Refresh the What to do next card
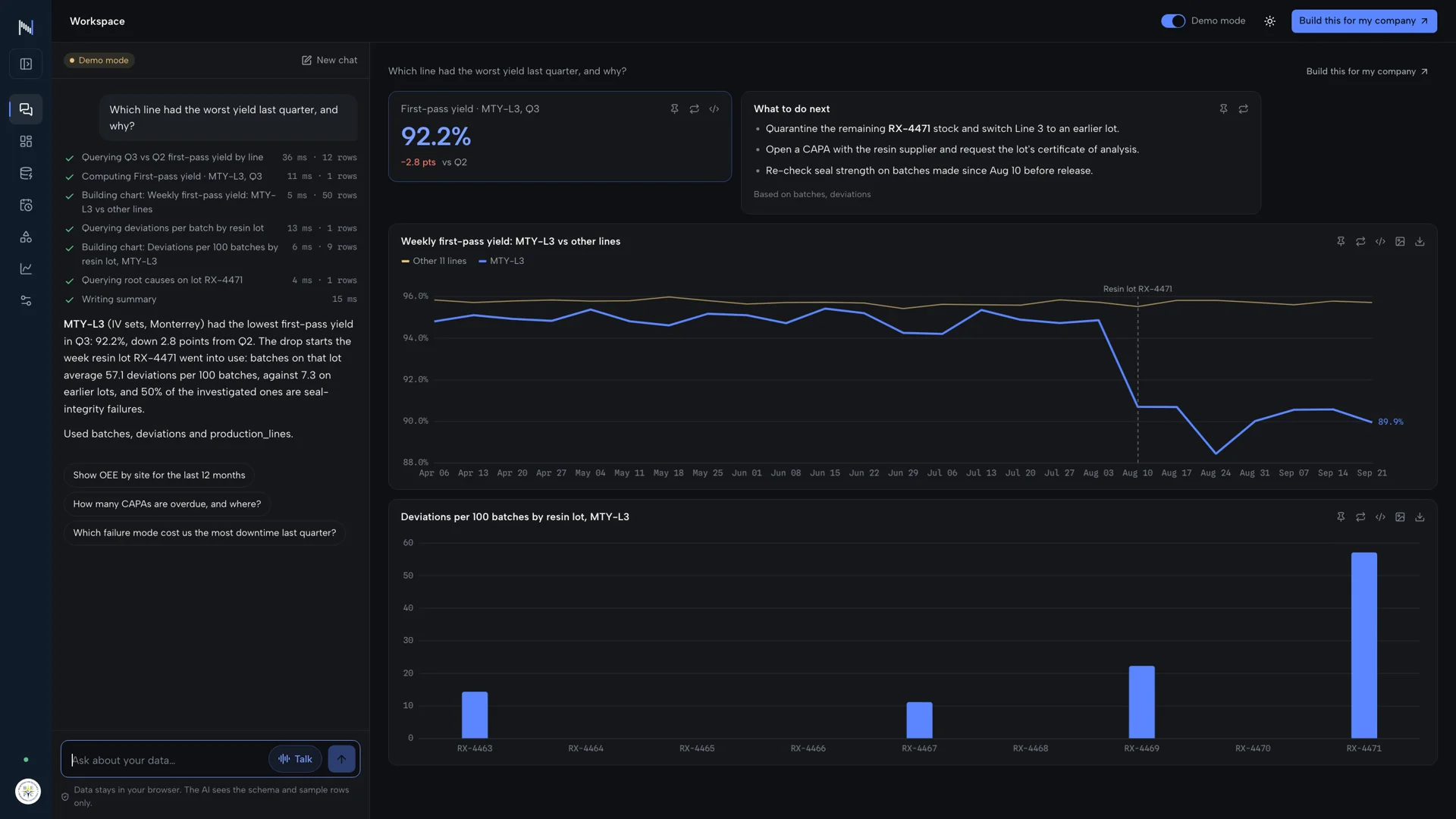 [1243, 109]
